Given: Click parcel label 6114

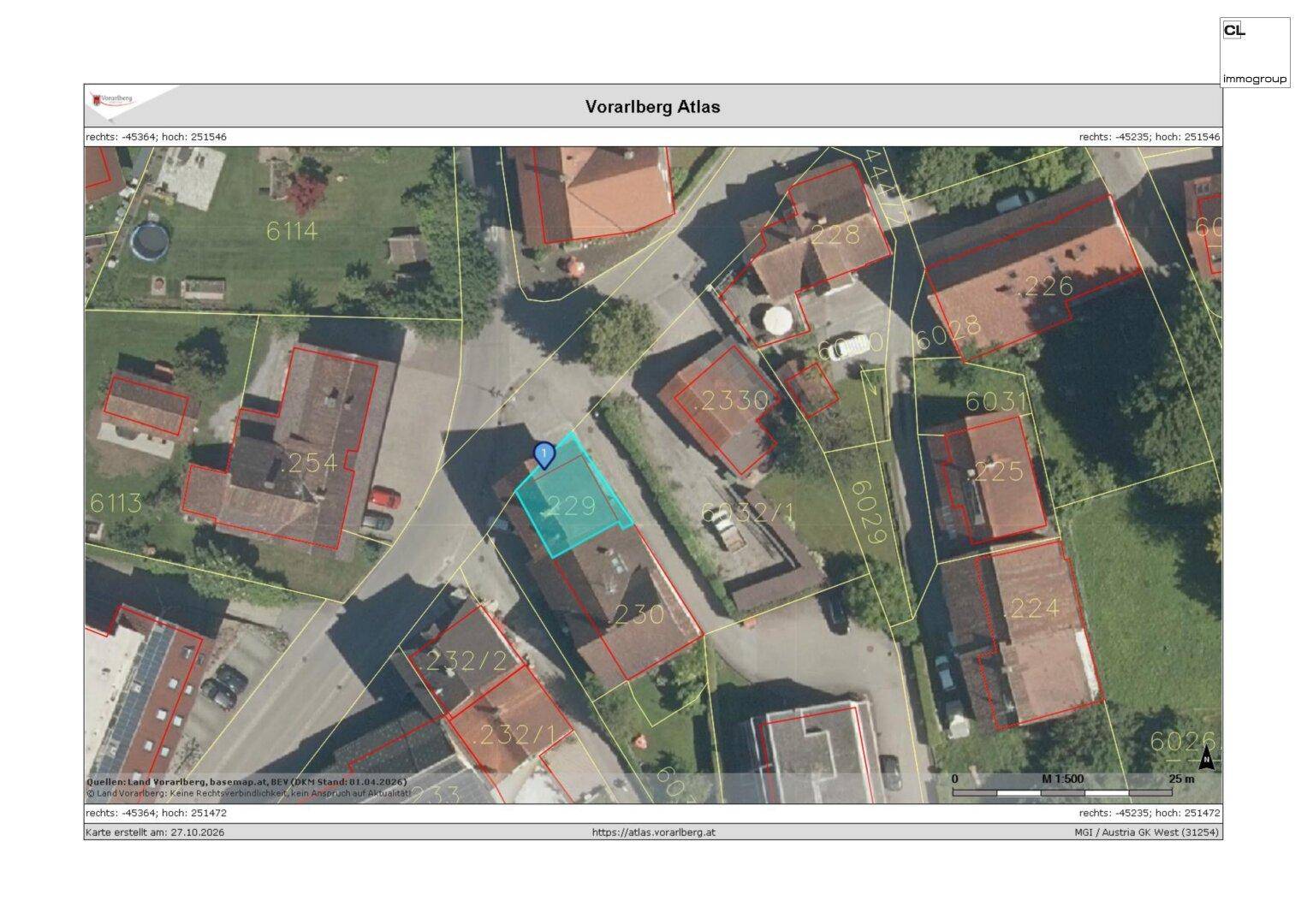Looking at the screenshot, I should click(292, 231).
